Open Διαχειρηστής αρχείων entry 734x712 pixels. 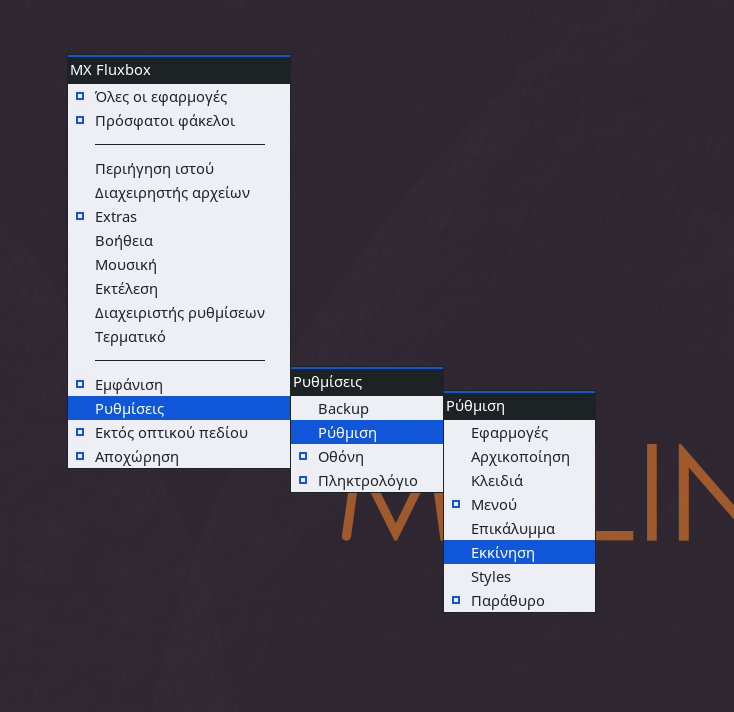[x=179, y=193]
